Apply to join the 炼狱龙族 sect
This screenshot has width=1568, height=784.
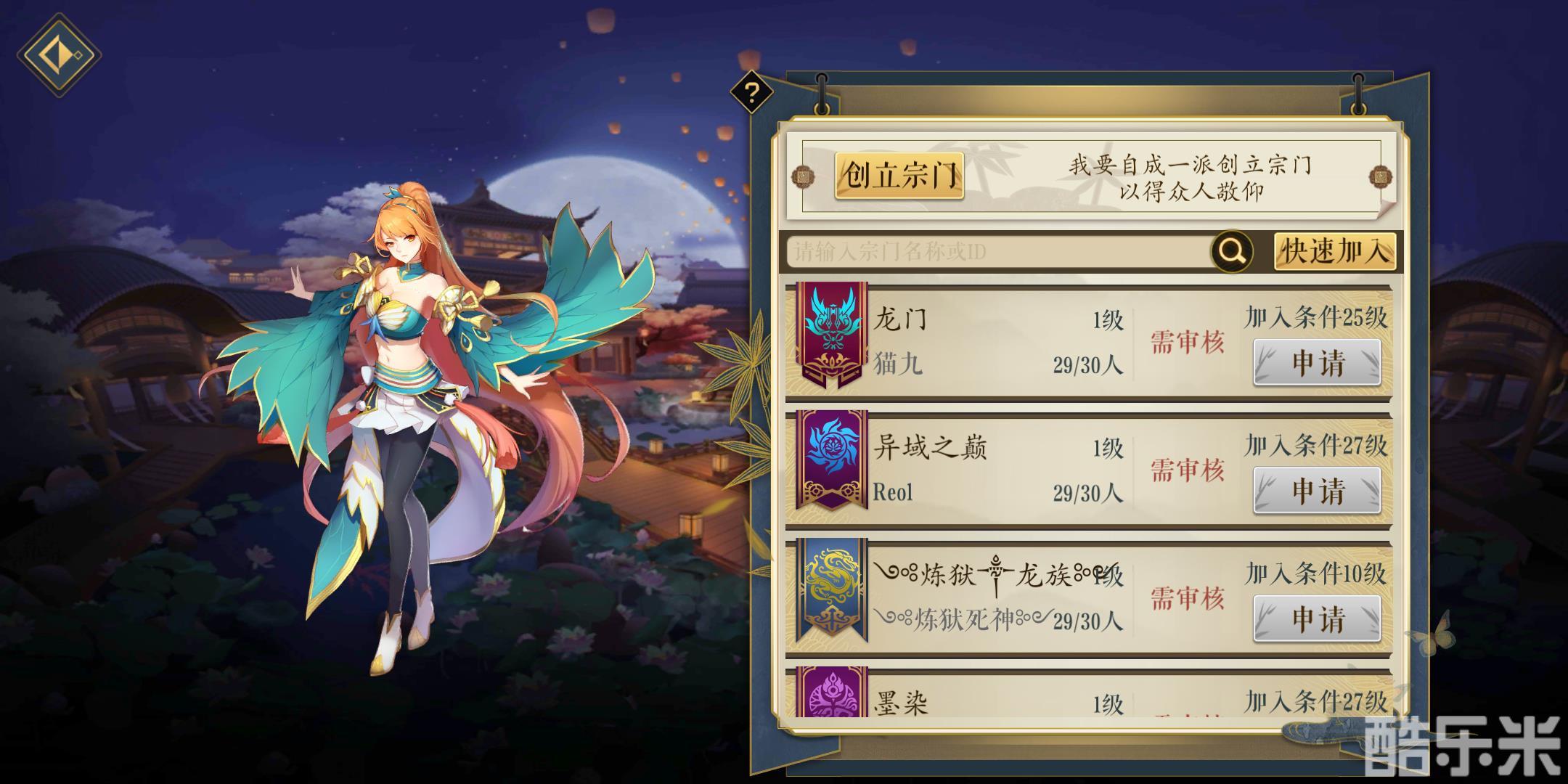tap(1317, 618)
